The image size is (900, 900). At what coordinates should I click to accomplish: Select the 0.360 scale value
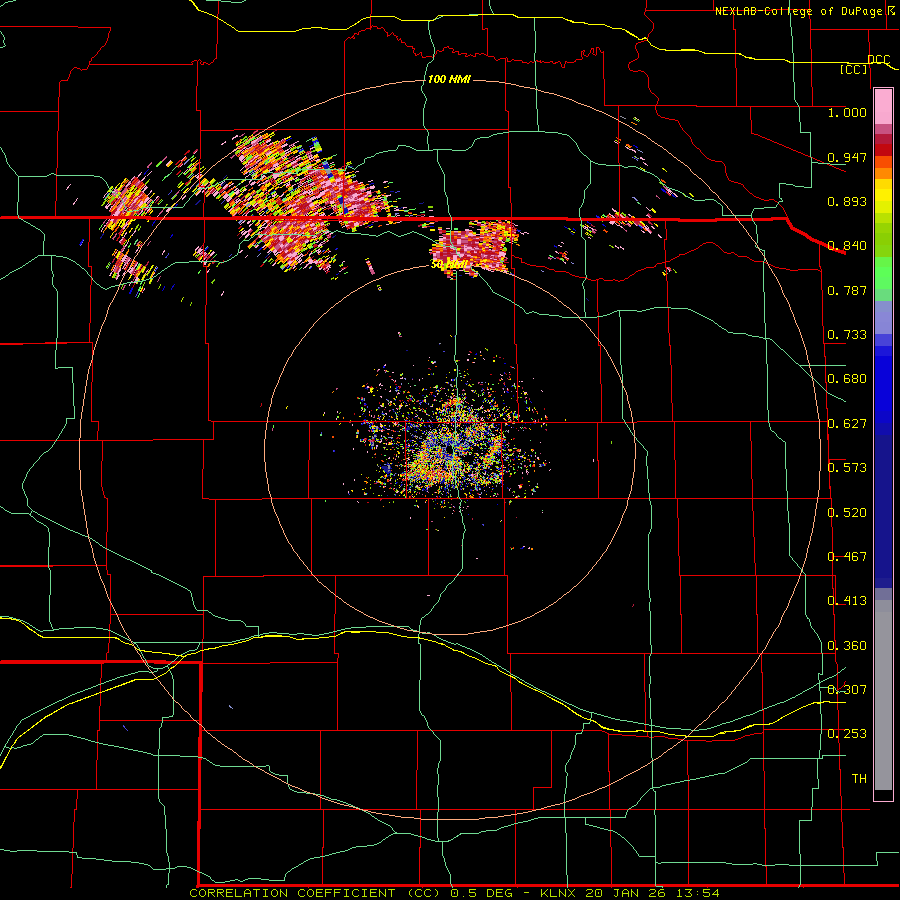click(x=847, y=646)
